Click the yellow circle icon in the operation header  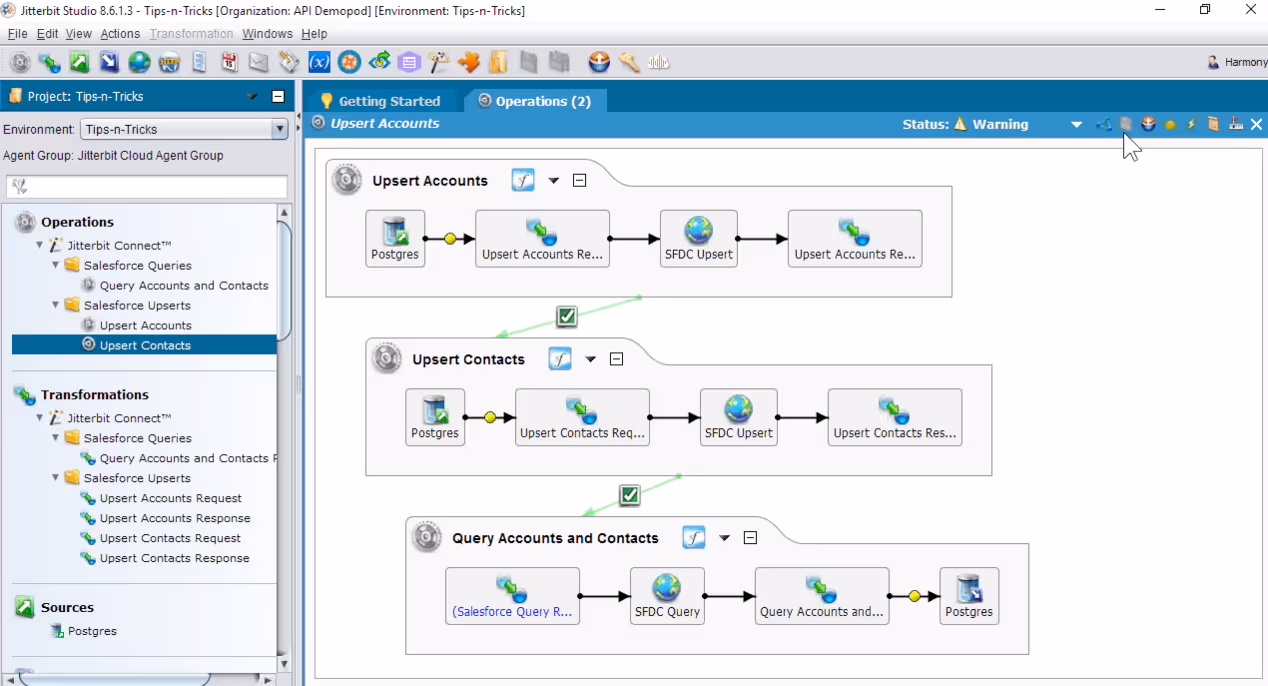[x=1170, y=124]
